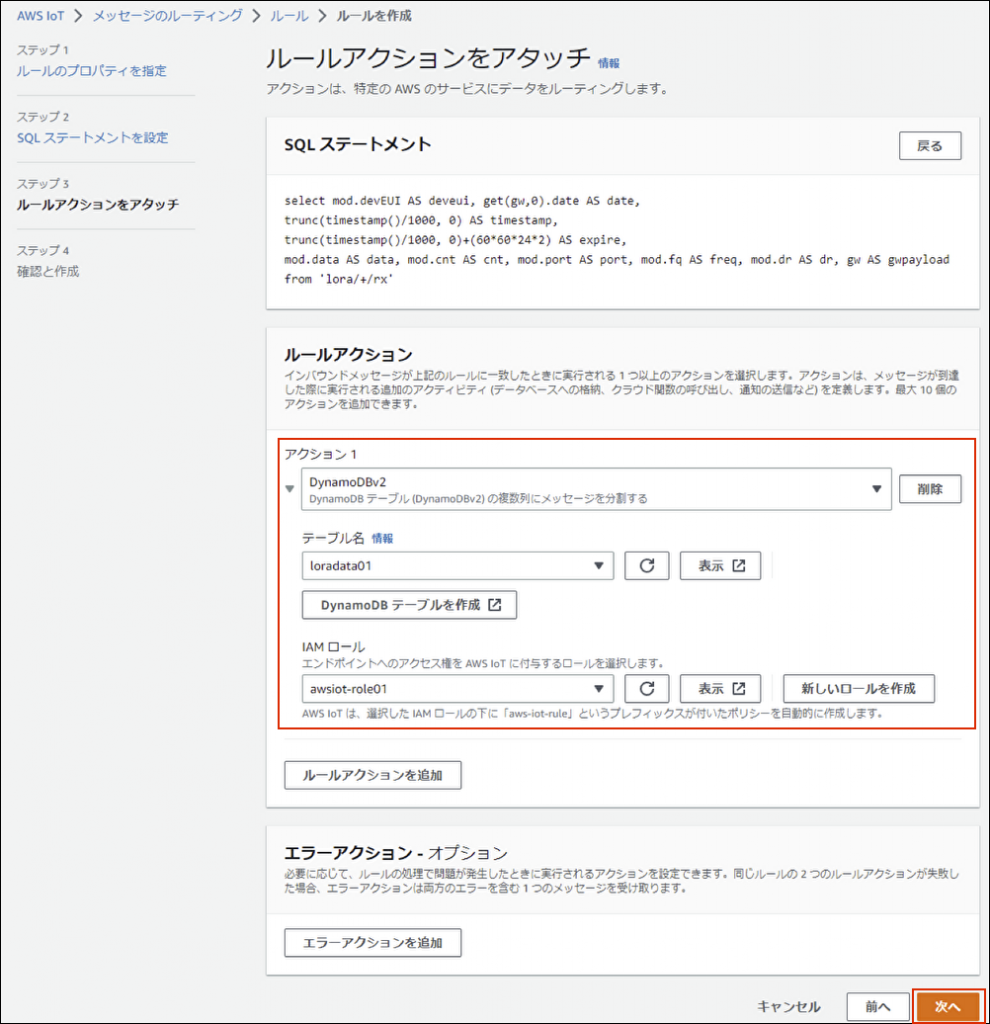Open the DynamoDBv2 action type dropdown
990x1024 pixels.
coord(596,489)
